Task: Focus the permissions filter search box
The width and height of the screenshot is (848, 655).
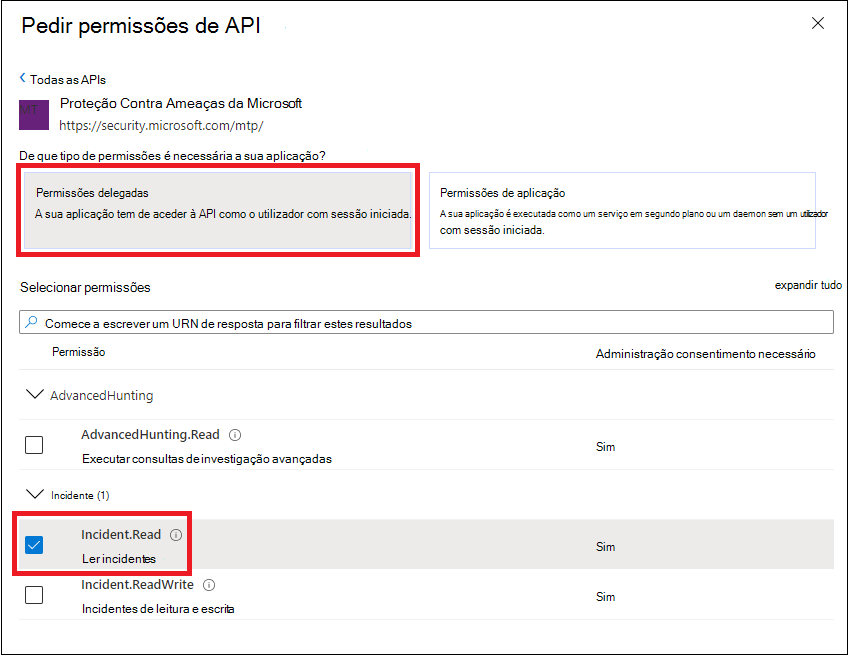Action: [x=426, y=322]
